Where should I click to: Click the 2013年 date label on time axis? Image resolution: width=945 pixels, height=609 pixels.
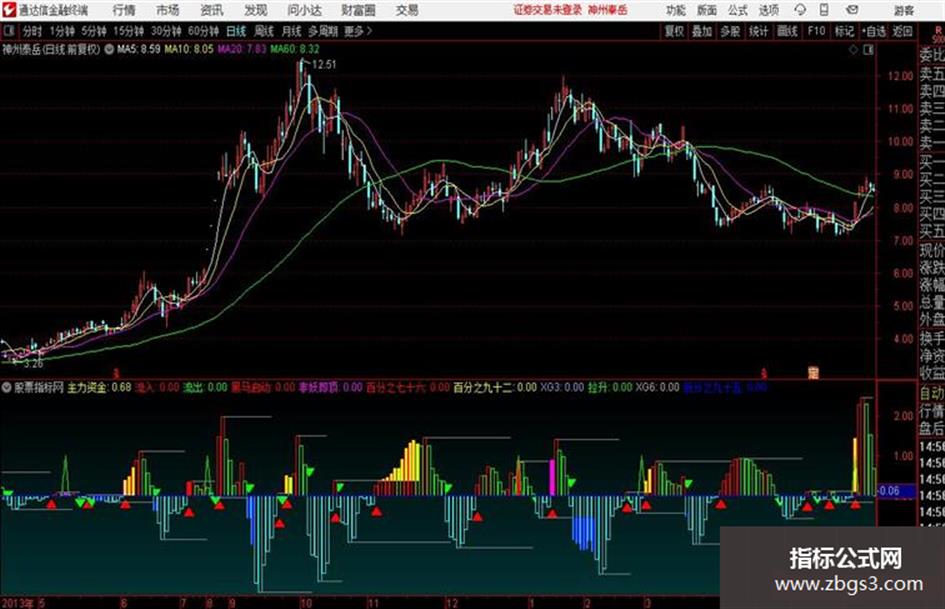[x=17, y=603]
